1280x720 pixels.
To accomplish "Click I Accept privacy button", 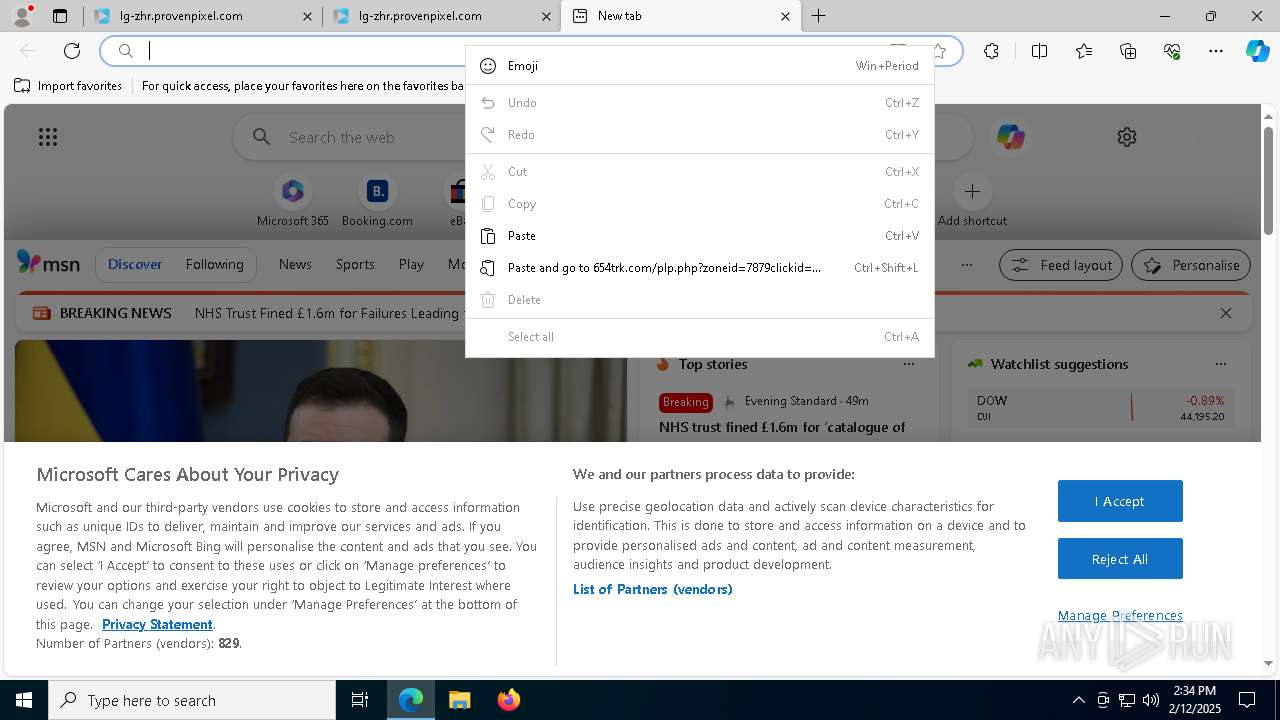I will click(1120, 501).
